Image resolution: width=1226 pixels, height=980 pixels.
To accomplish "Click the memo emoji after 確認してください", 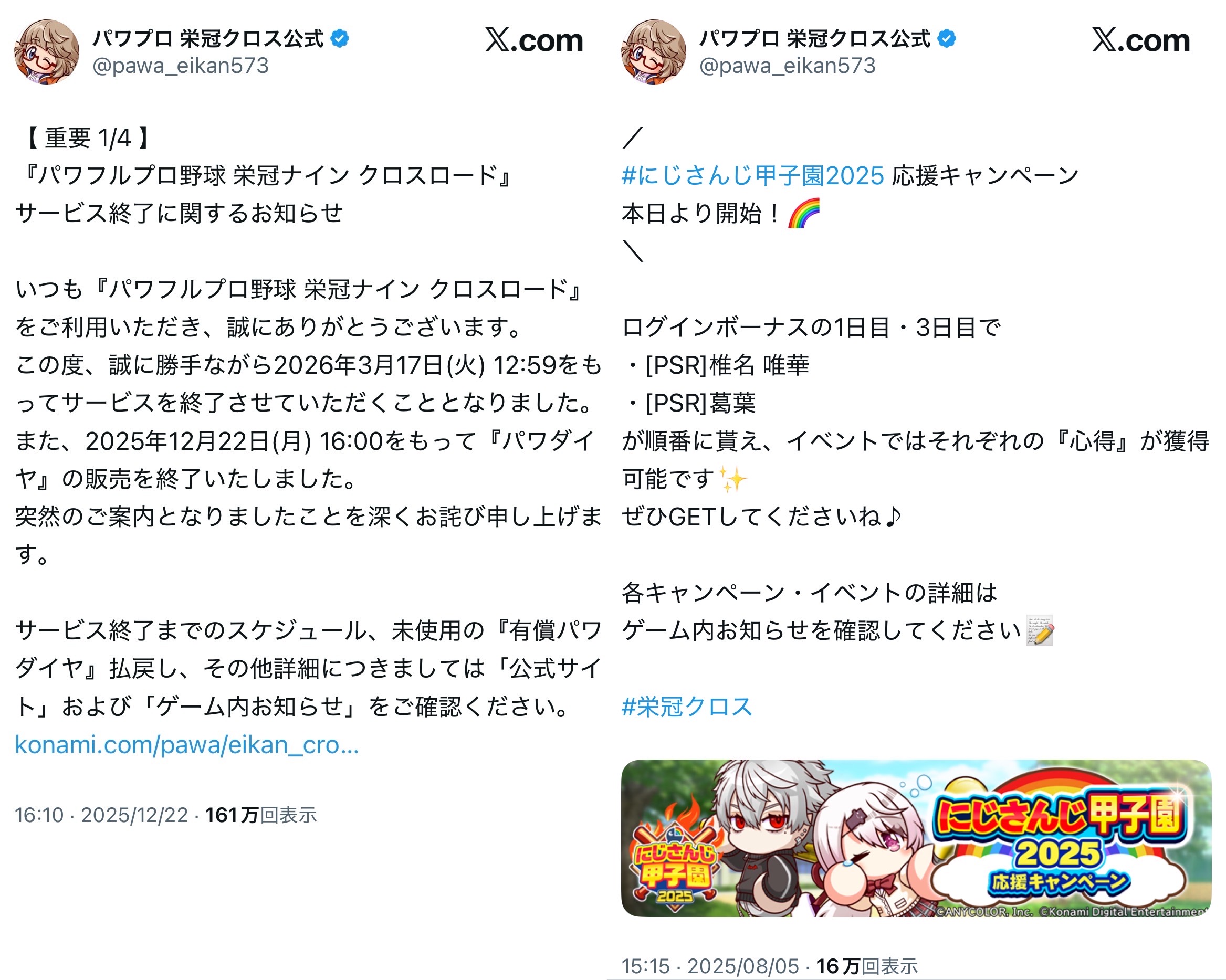I will (x=1040, y=630).
